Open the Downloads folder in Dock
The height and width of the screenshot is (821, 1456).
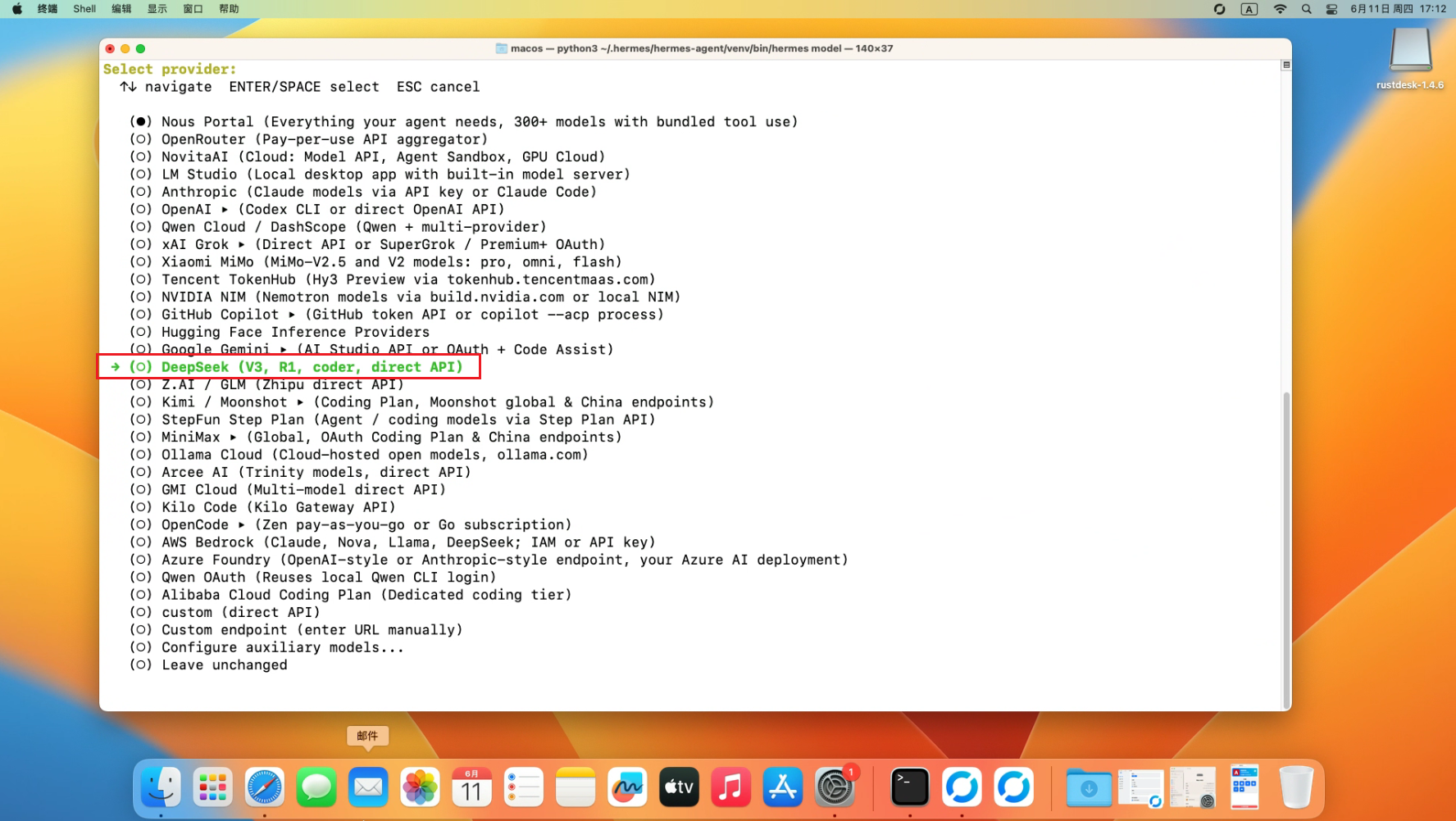[1089, 787]
